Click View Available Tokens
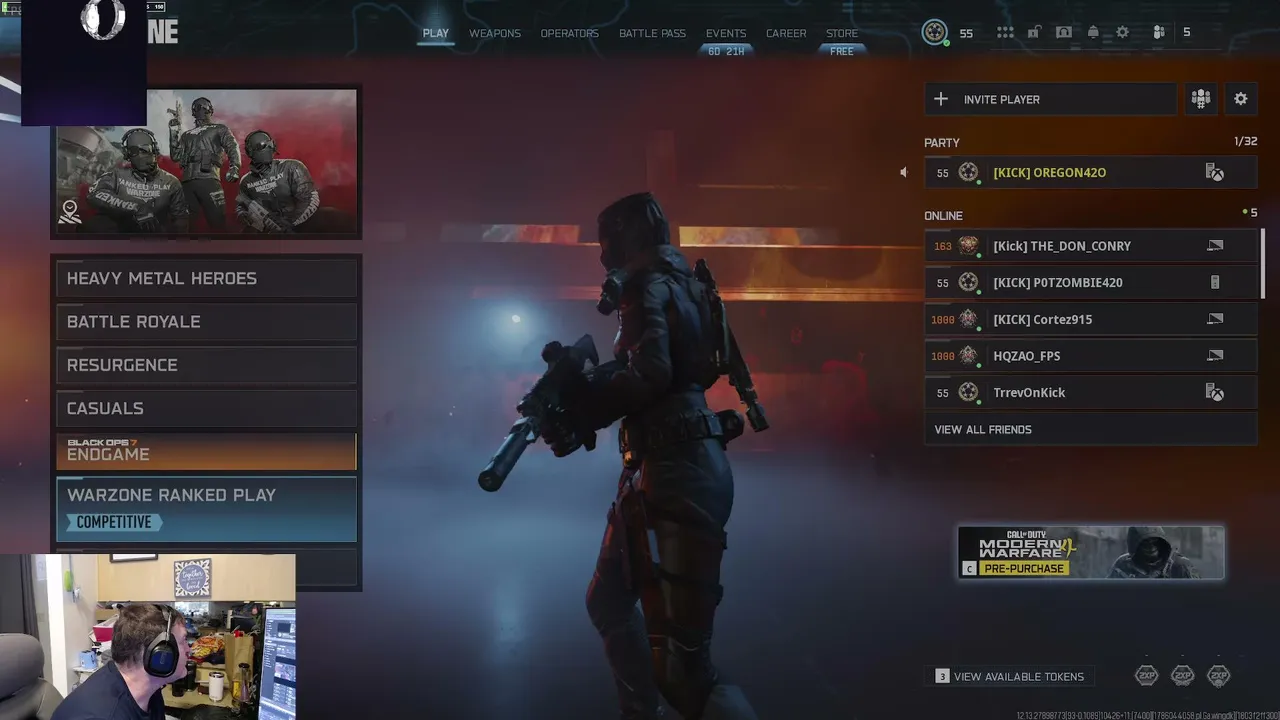The height and width of the screenshot is (720, 1280). pyautogui.click(x=1010, y=677)
